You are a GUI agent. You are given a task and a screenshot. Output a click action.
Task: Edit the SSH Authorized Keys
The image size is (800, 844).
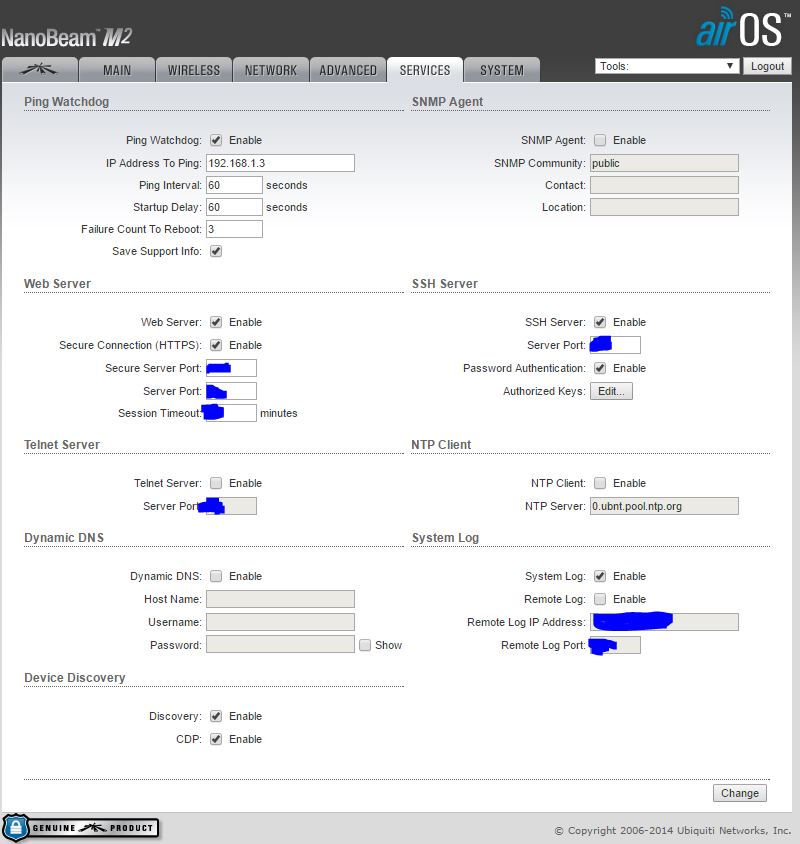[x=611, y=391]
